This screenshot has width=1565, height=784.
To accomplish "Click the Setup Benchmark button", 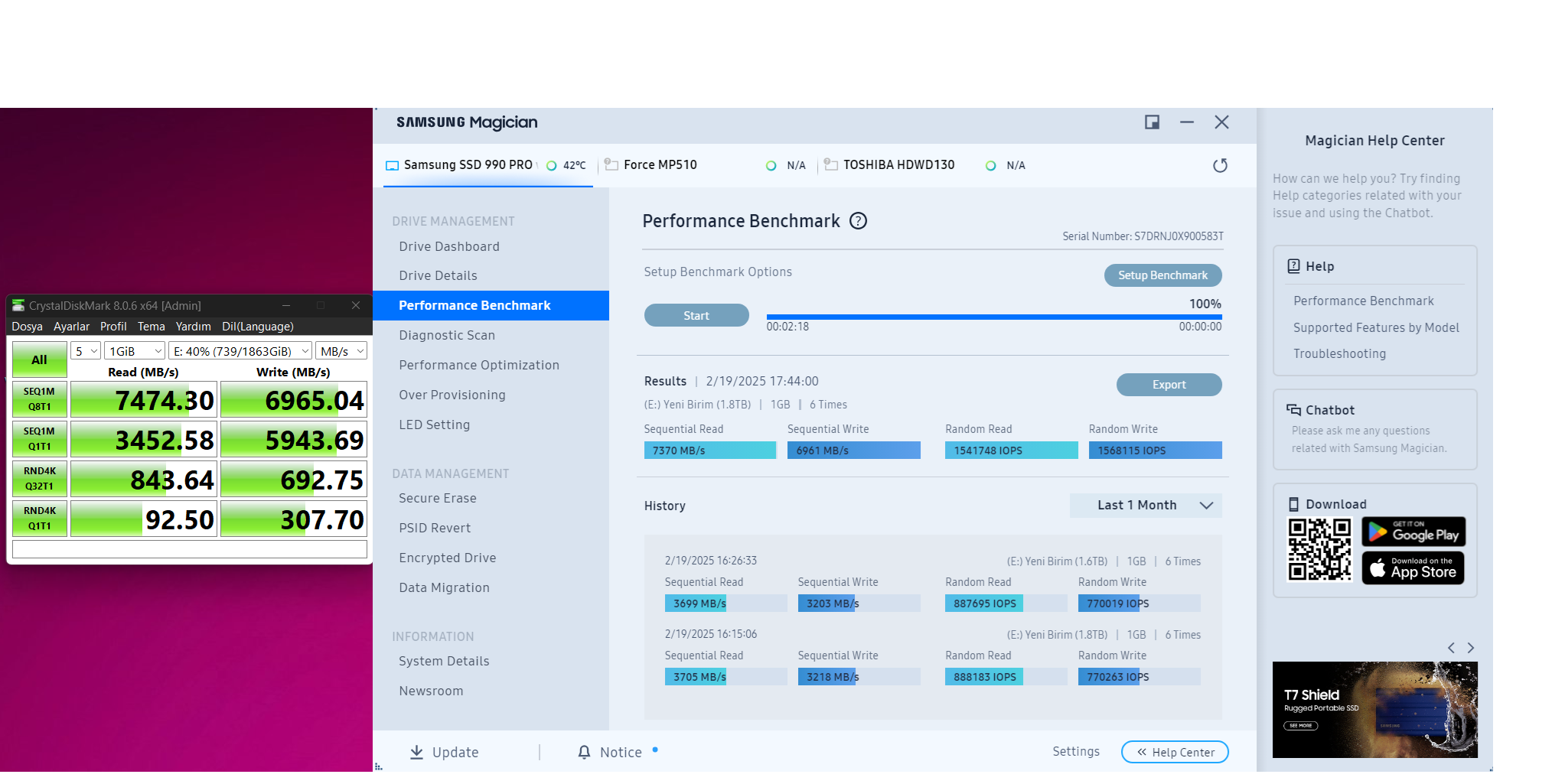I will (1162, 275).
